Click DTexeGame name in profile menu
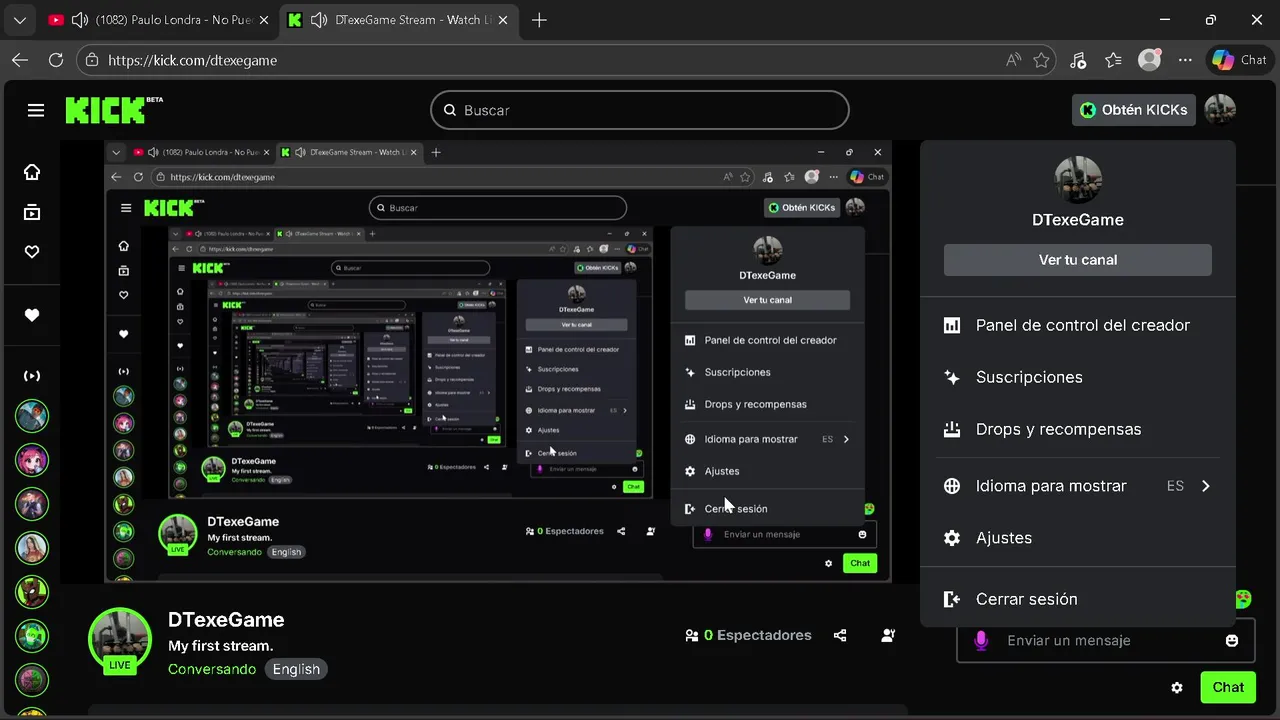The height and width of the screenshot is (720, 1280). [1078, 220]
